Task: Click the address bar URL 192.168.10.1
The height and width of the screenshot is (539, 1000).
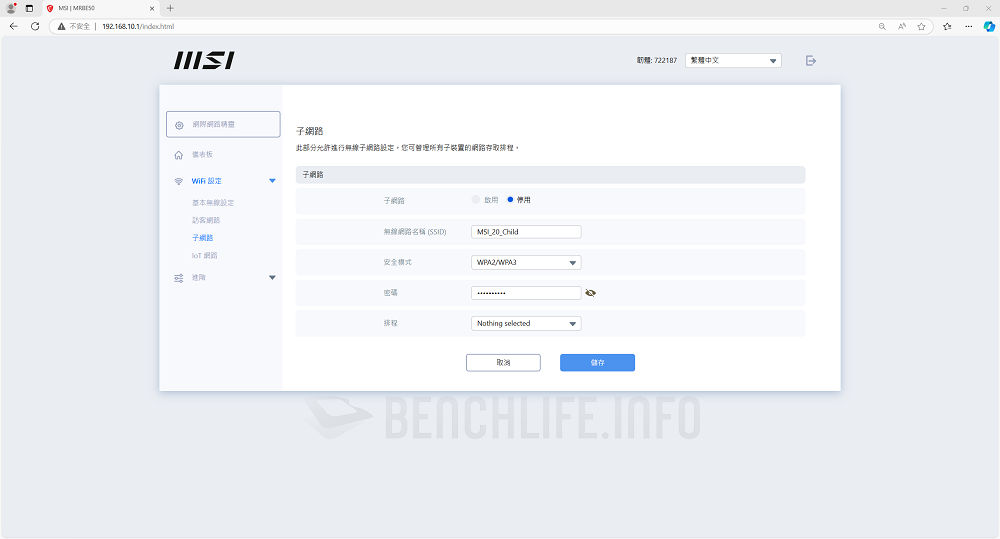Action: coord(138,26)
